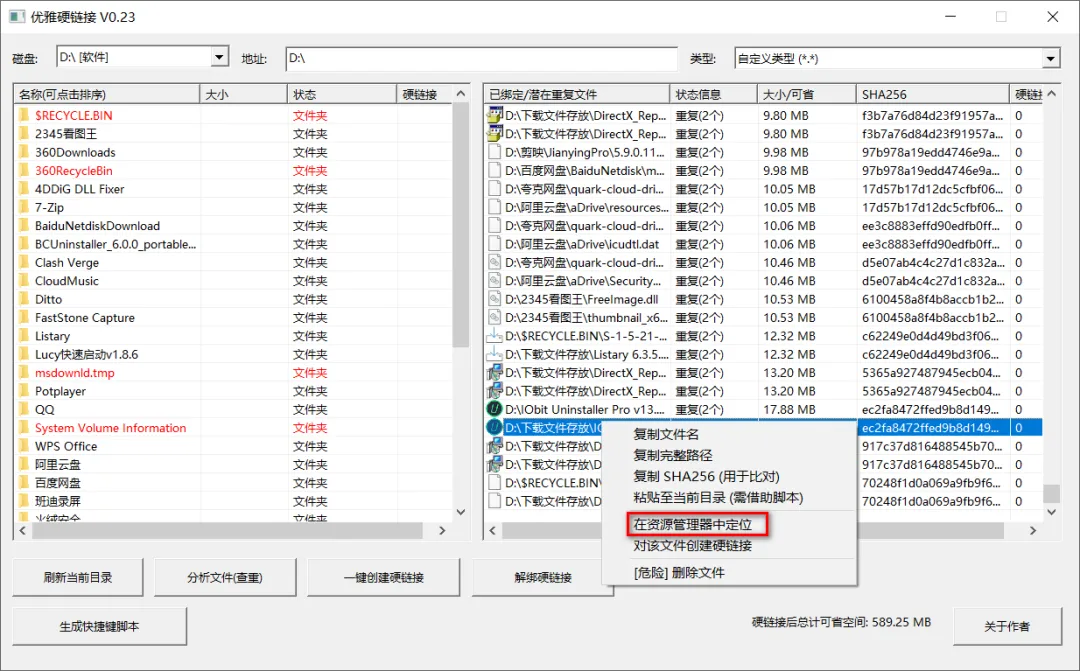1080x671 pixels.
Task: Click the 7-Zip folder icon
Action: click(x=23, y=207)
